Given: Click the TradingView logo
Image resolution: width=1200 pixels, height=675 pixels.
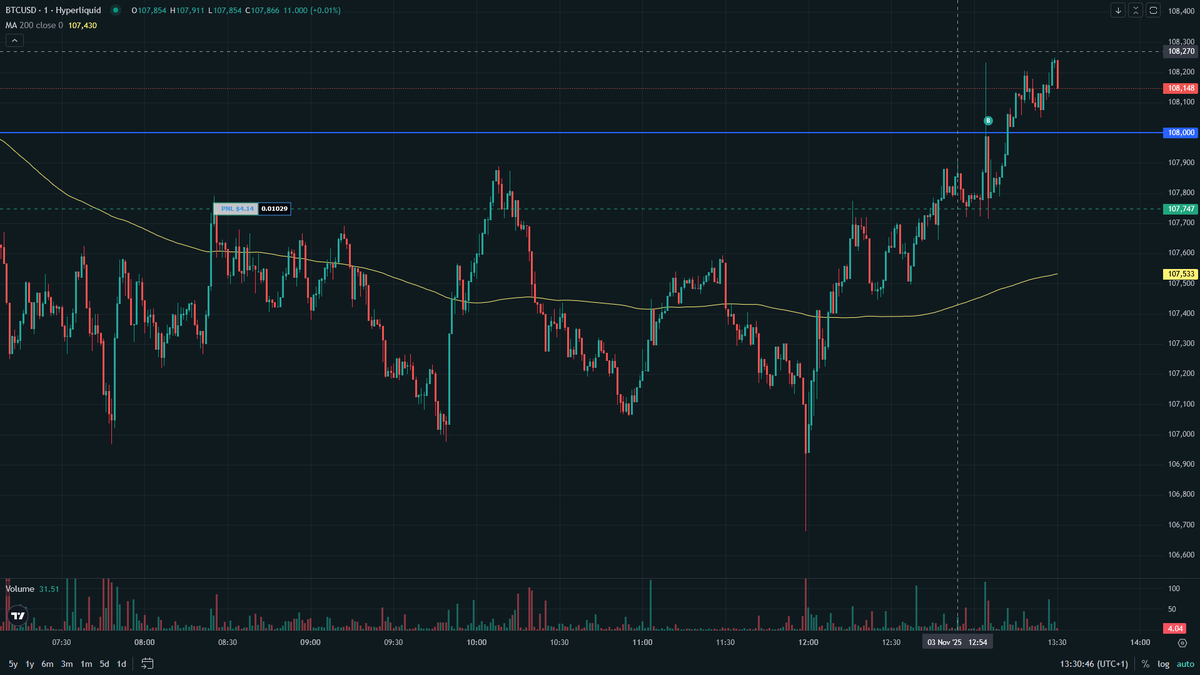Looking at the screenshot, I should click(x=18, y=616).
